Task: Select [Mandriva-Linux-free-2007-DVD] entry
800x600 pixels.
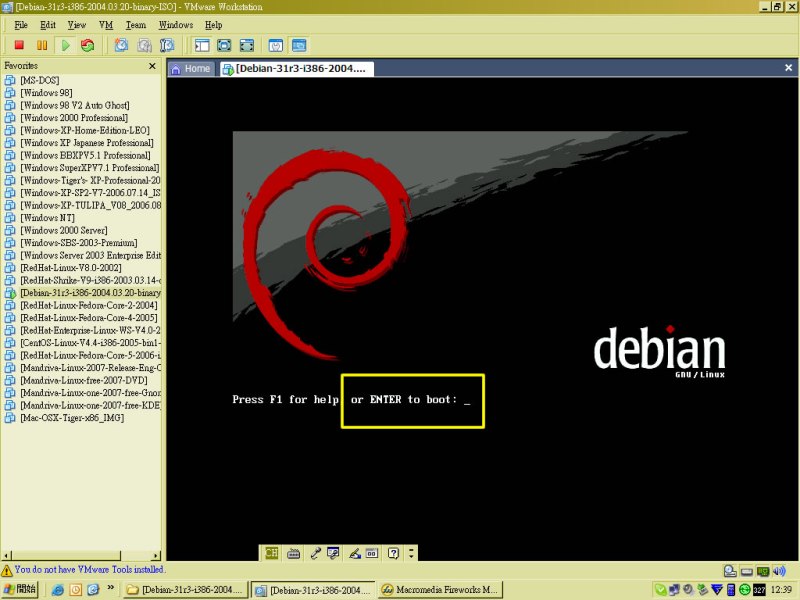Action: click(84, 380)
